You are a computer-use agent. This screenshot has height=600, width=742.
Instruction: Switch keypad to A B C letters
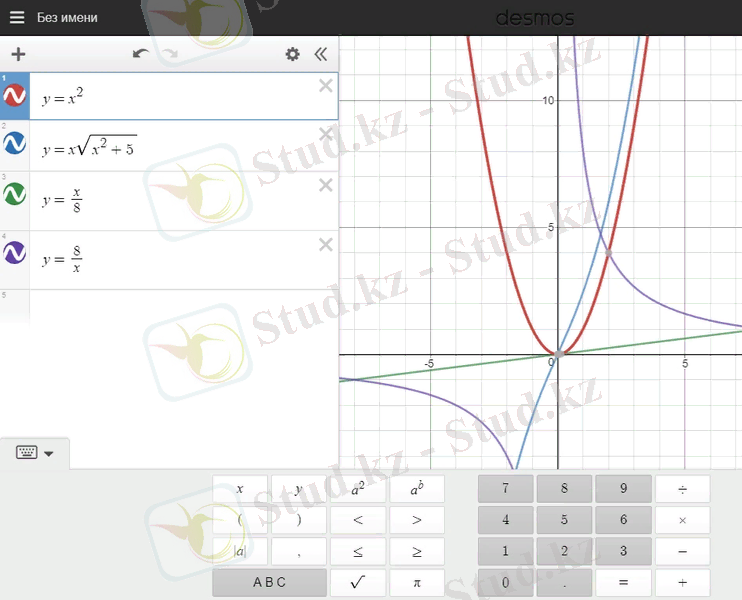coord(269,583)
